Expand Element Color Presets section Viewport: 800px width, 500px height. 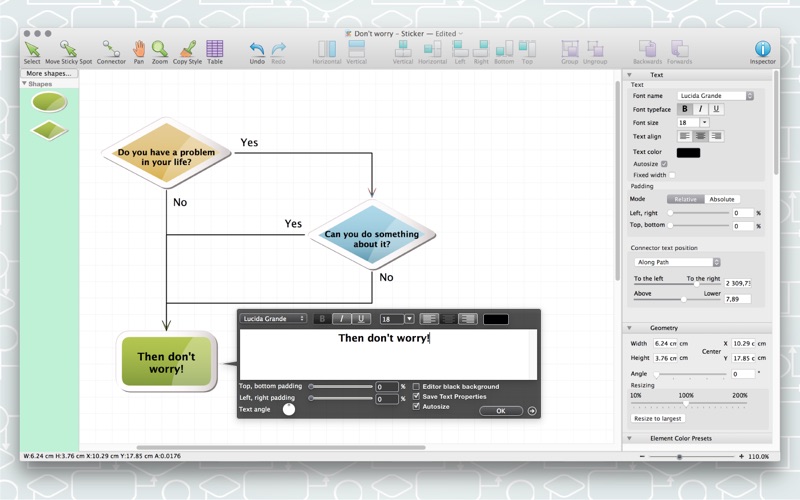click(x=629, y=438)
